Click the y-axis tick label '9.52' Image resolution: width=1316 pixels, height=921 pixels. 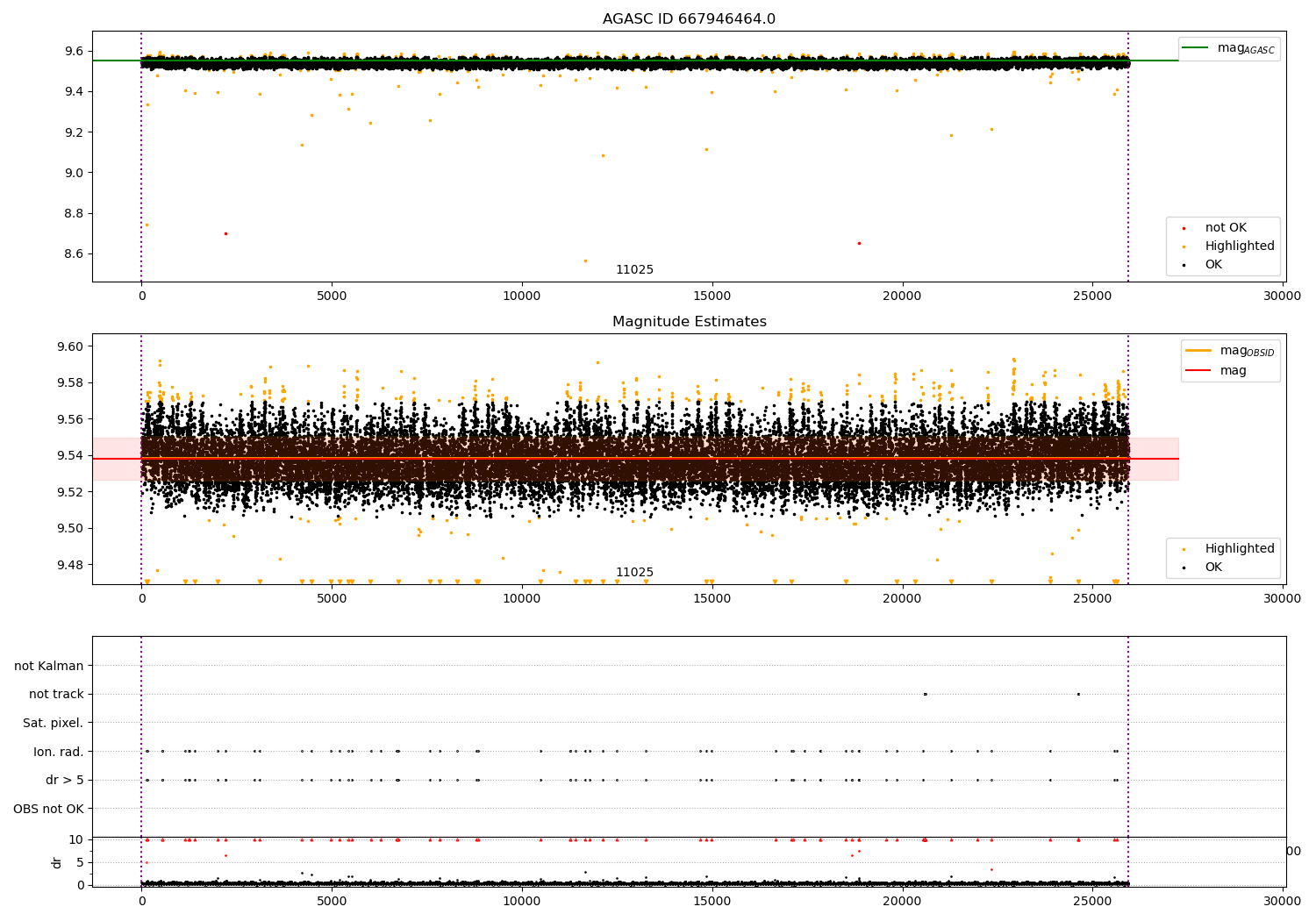pyautogui.click(x=70, y=492)
